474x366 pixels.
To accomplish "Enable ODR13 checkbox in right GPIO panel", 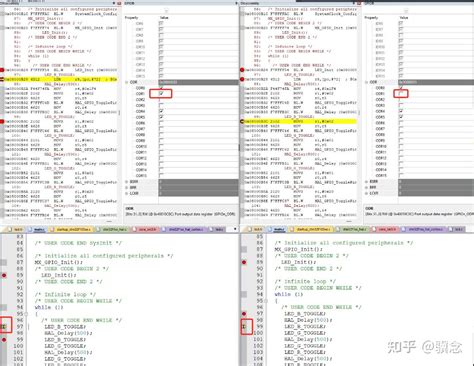I will coord(401,164).
